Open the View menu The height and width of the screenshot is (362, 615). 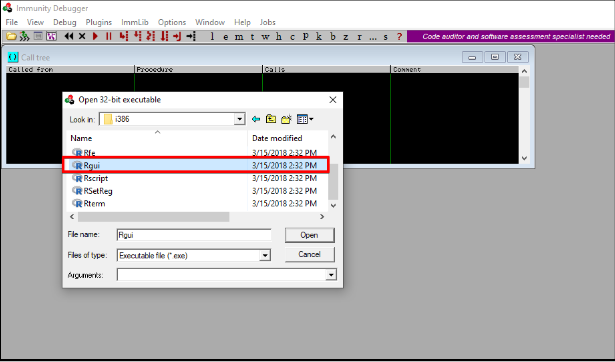(x=35, y=22)
